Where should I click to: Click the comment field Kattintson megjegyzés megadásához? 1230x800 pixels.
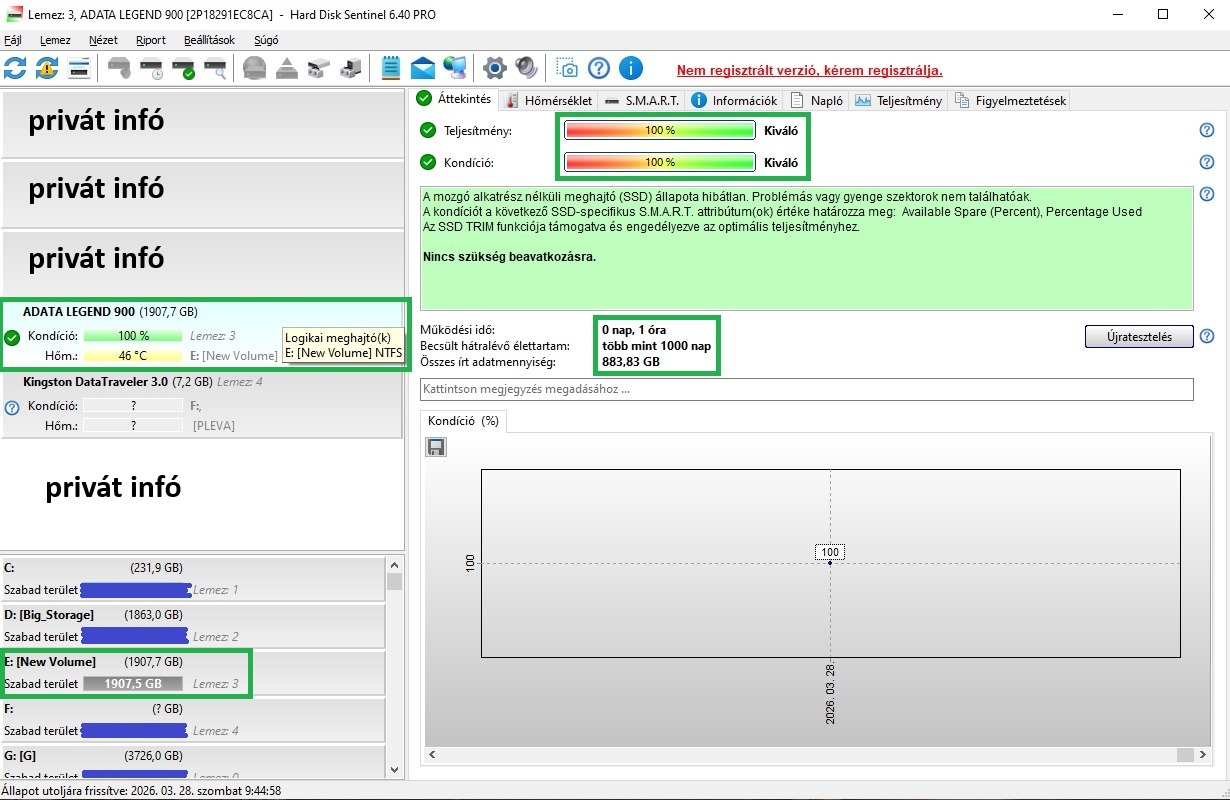807,389
